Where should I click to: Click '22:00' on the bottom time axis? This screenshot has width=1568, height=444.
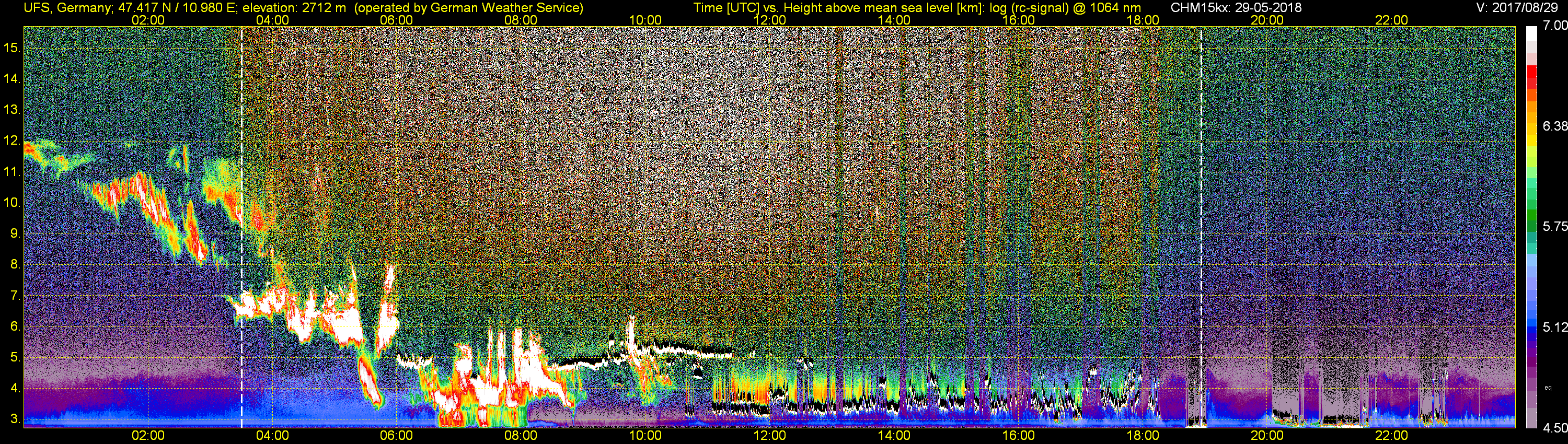[x=1391, y=436]
